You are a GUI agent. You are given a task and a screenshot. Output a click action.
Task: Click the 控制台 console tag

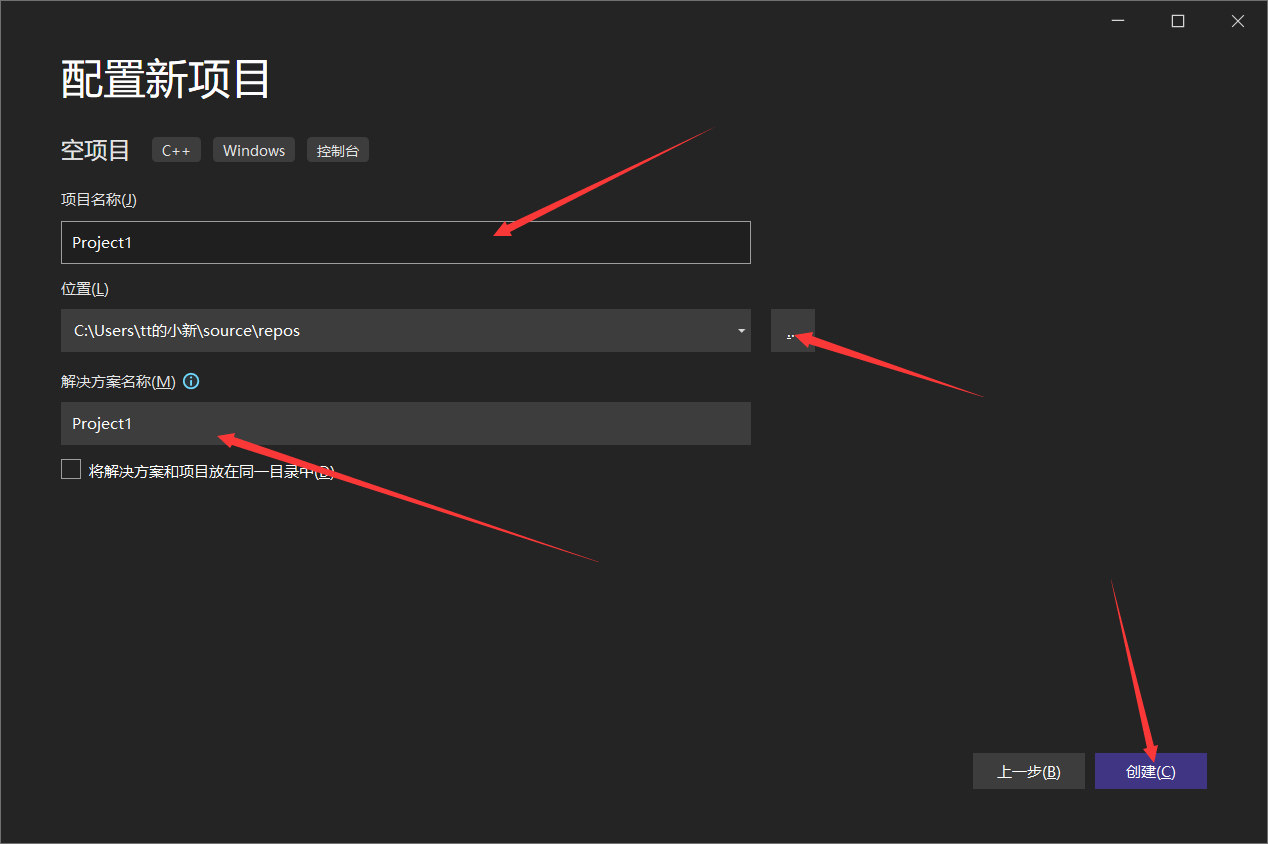pos(337,150)
